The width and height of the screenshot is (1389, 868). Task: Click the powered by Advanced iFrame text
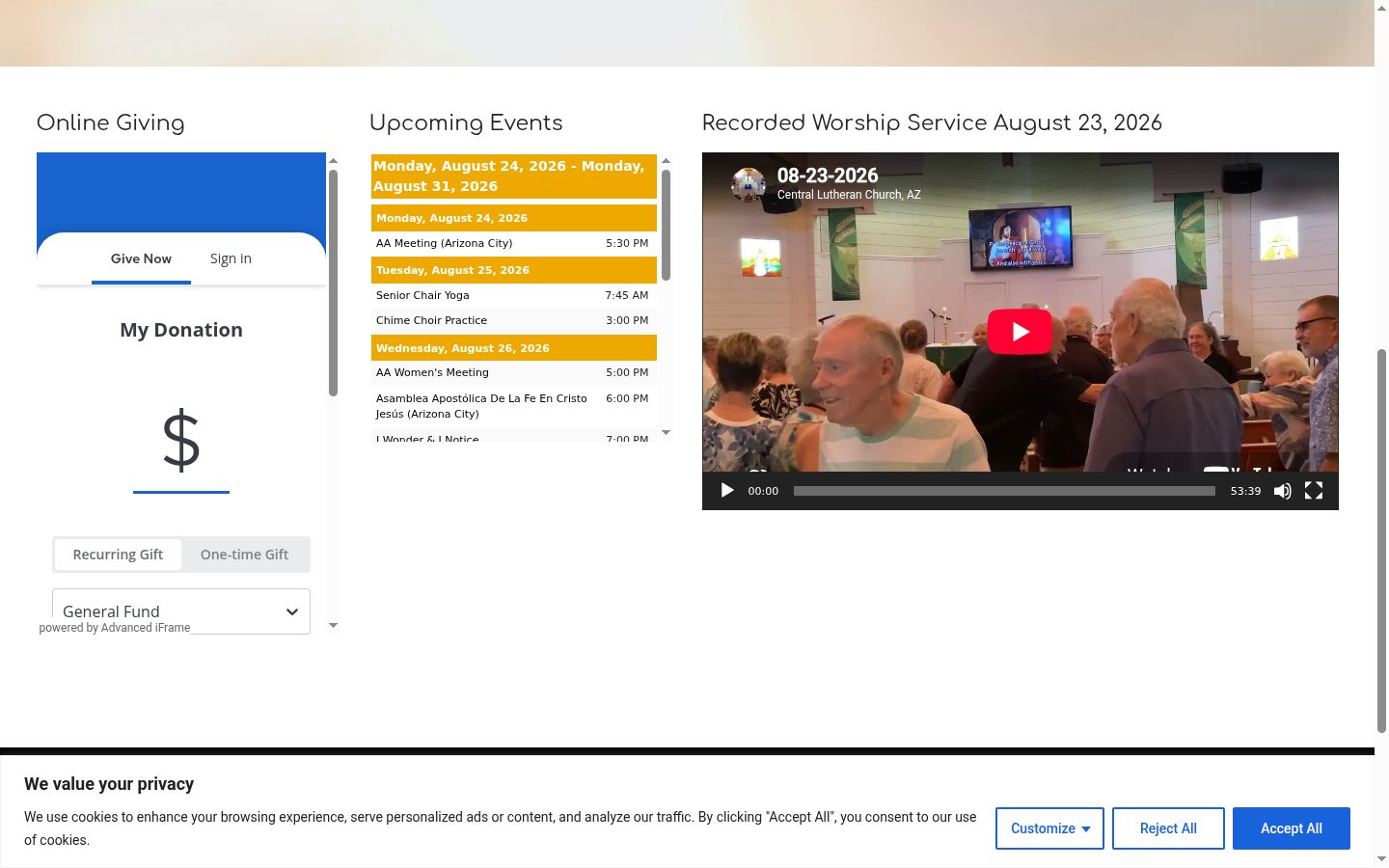(115, 628)
